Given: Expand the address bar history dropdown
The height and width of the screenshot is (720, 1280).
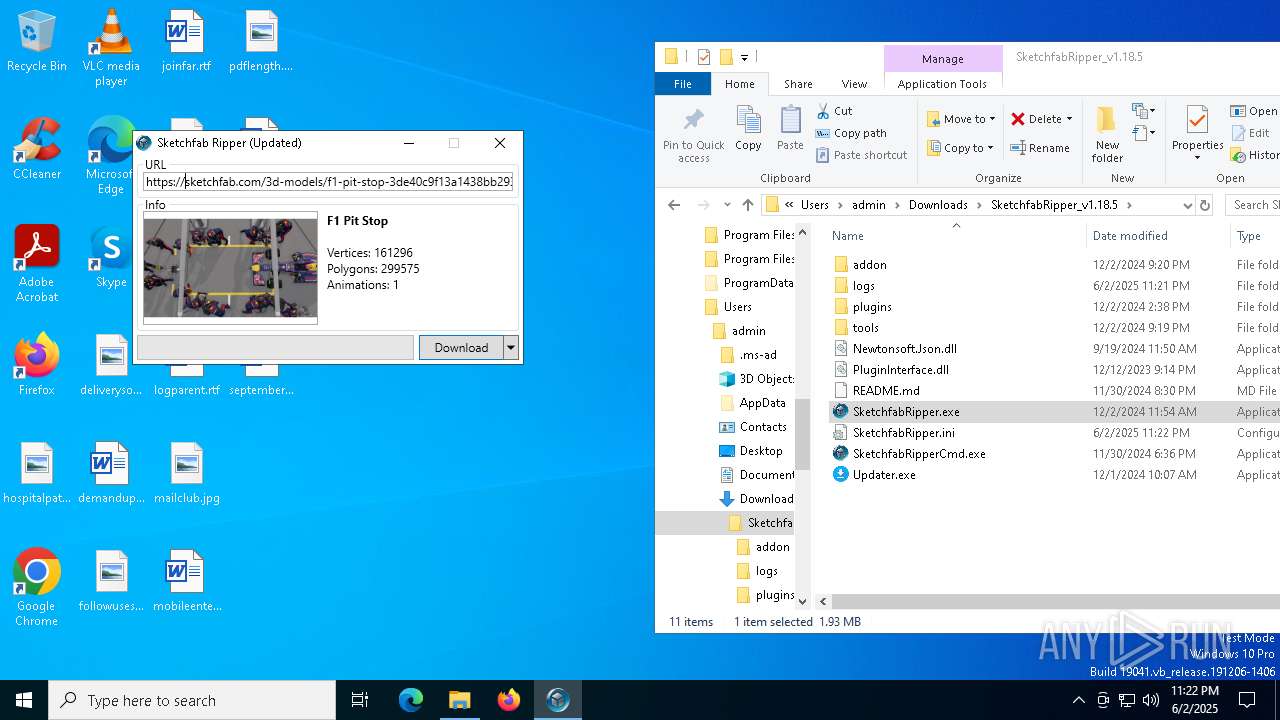Looking at the screenshot, I should 1187,205.
